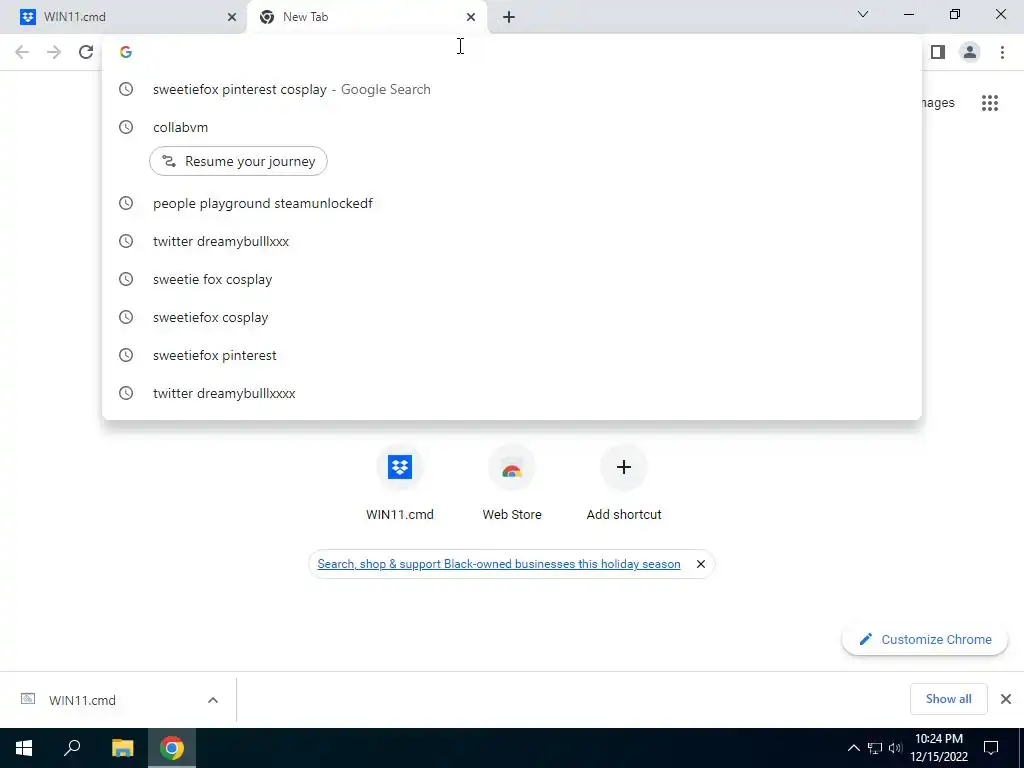
Task: Click the Google logo in omnibox
Action: (x=126, y=52)
